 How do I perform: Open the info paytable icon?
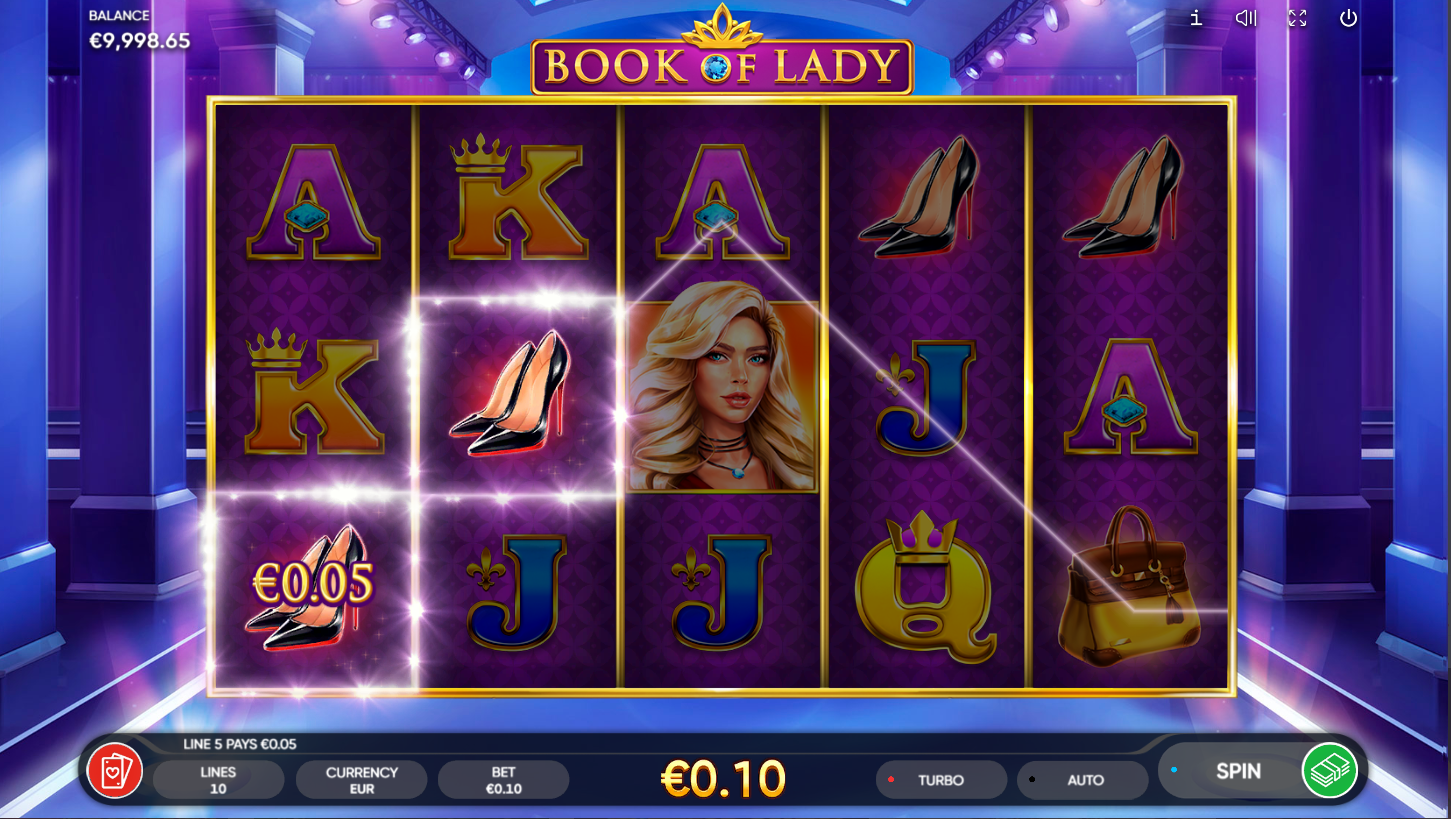[1196, 18]
